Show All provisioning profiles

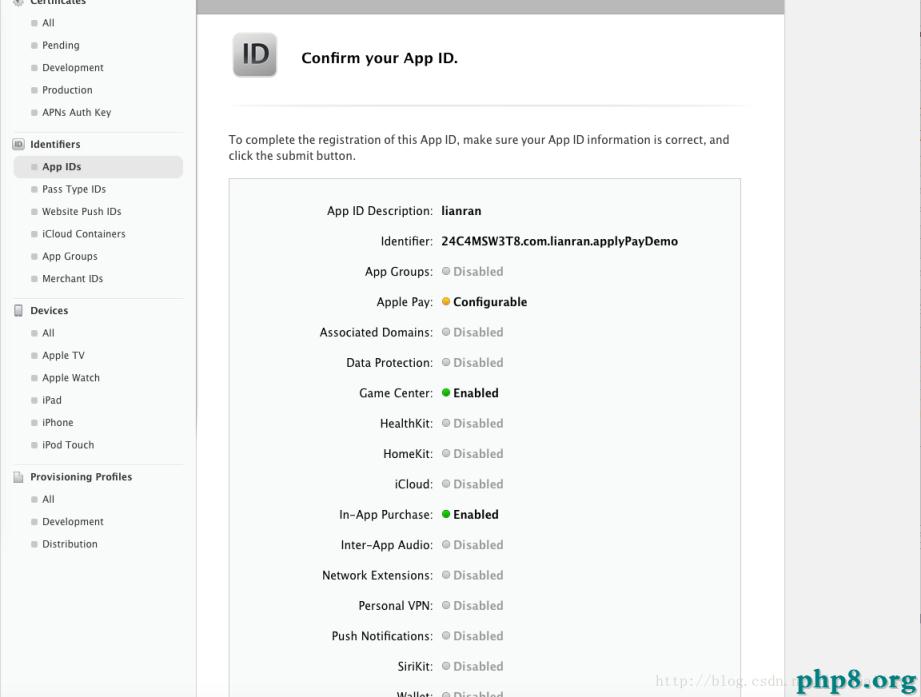tap(48, 499)
